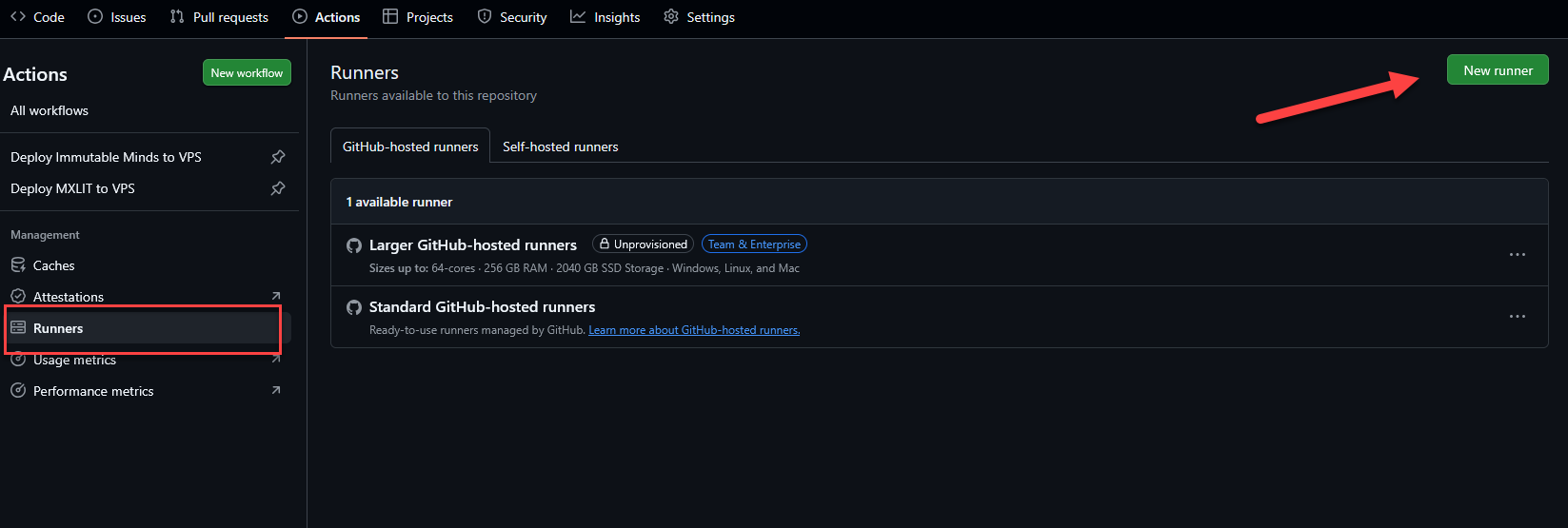The image size is (1568, 528).
Task: Click the Insights graph icon
Action: [x=578, y=17]
